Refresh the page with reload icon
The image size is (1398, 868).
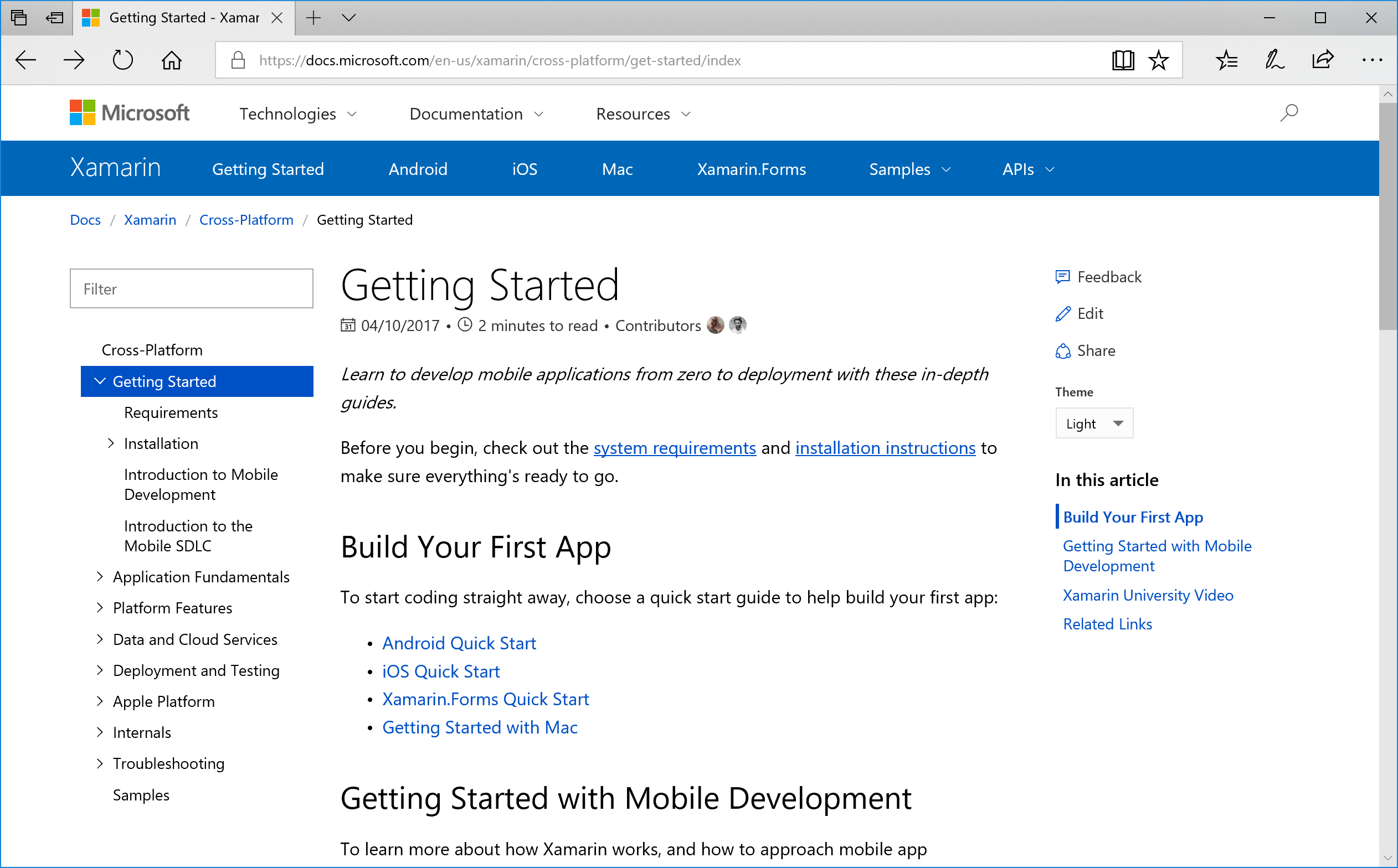click(122, 60)
